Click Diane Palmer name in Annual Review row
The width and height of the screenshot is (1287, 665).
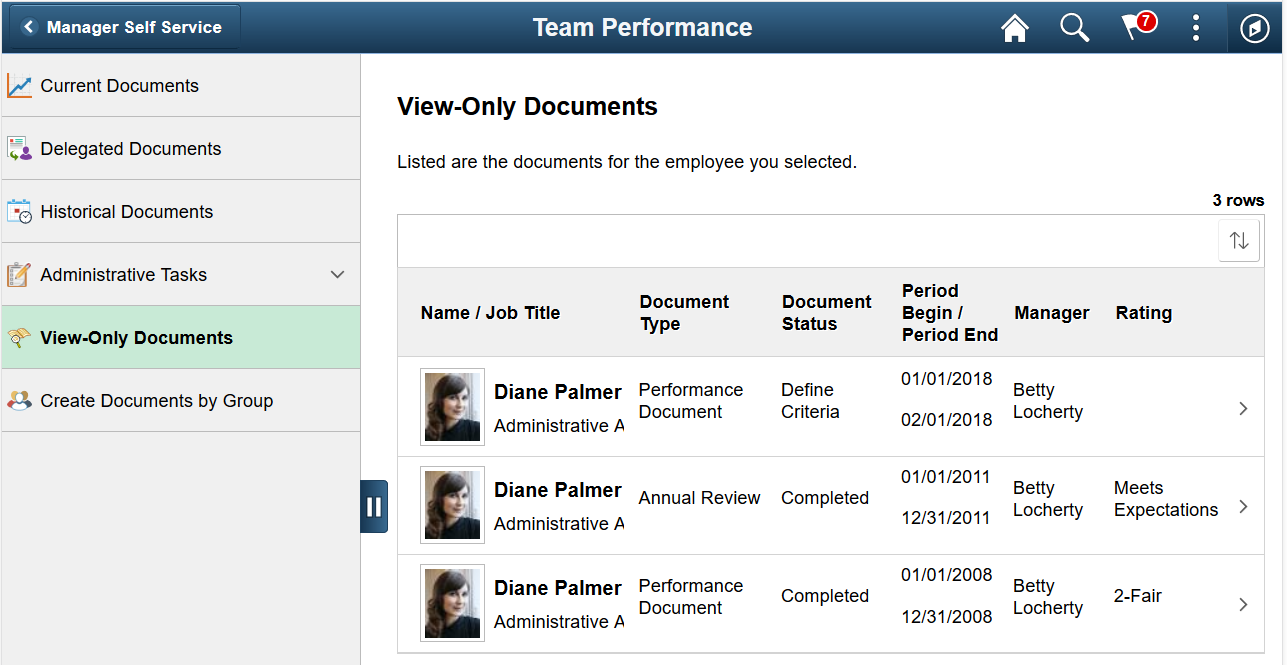click(558, 490)
